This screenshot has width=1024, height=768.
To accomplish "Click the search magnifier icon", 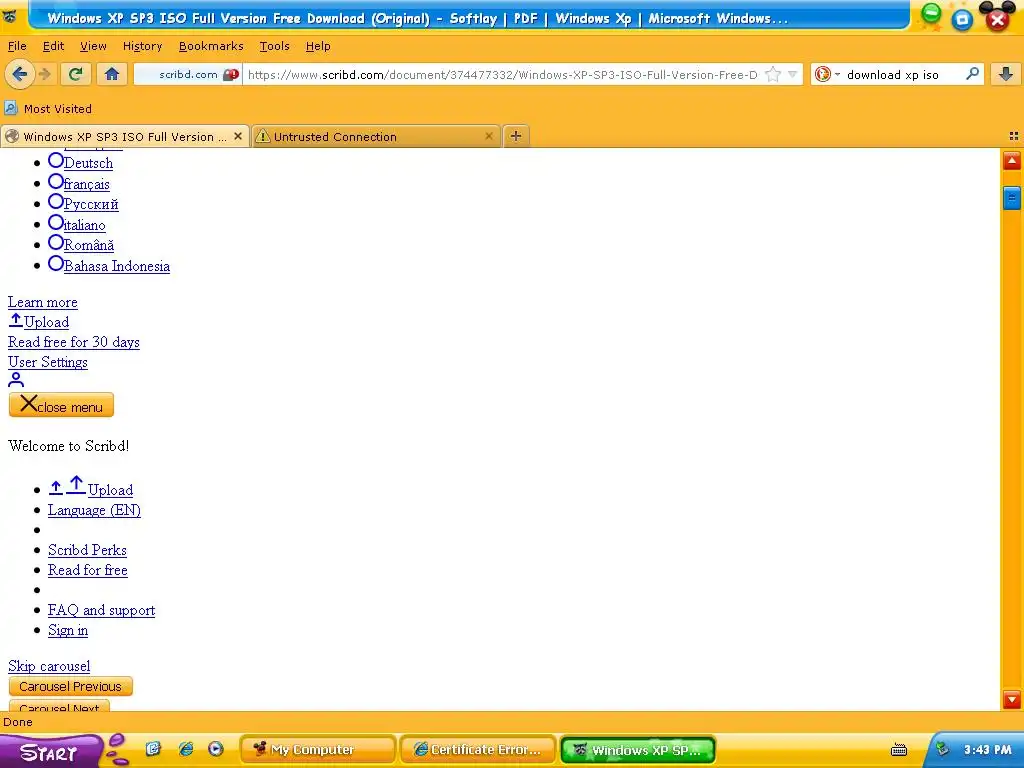I will tap(972, 74).
